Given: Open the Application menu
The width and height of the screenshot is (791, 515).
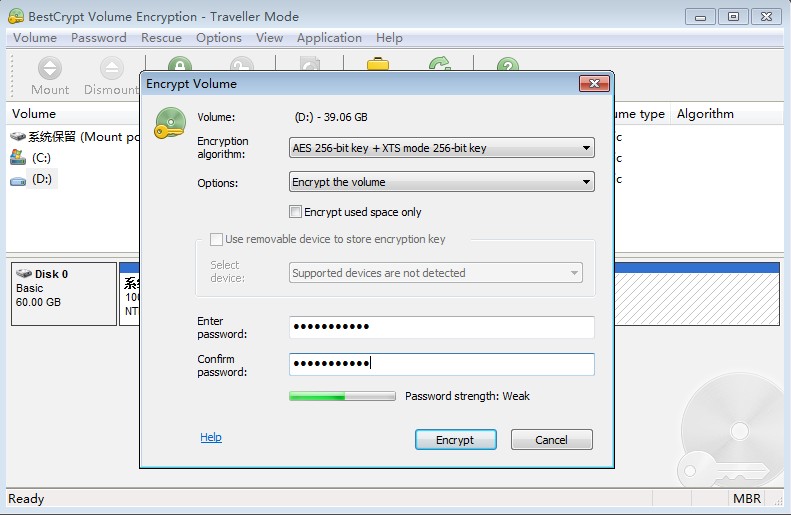Looking at the screenshot, I should pos(329,38).
